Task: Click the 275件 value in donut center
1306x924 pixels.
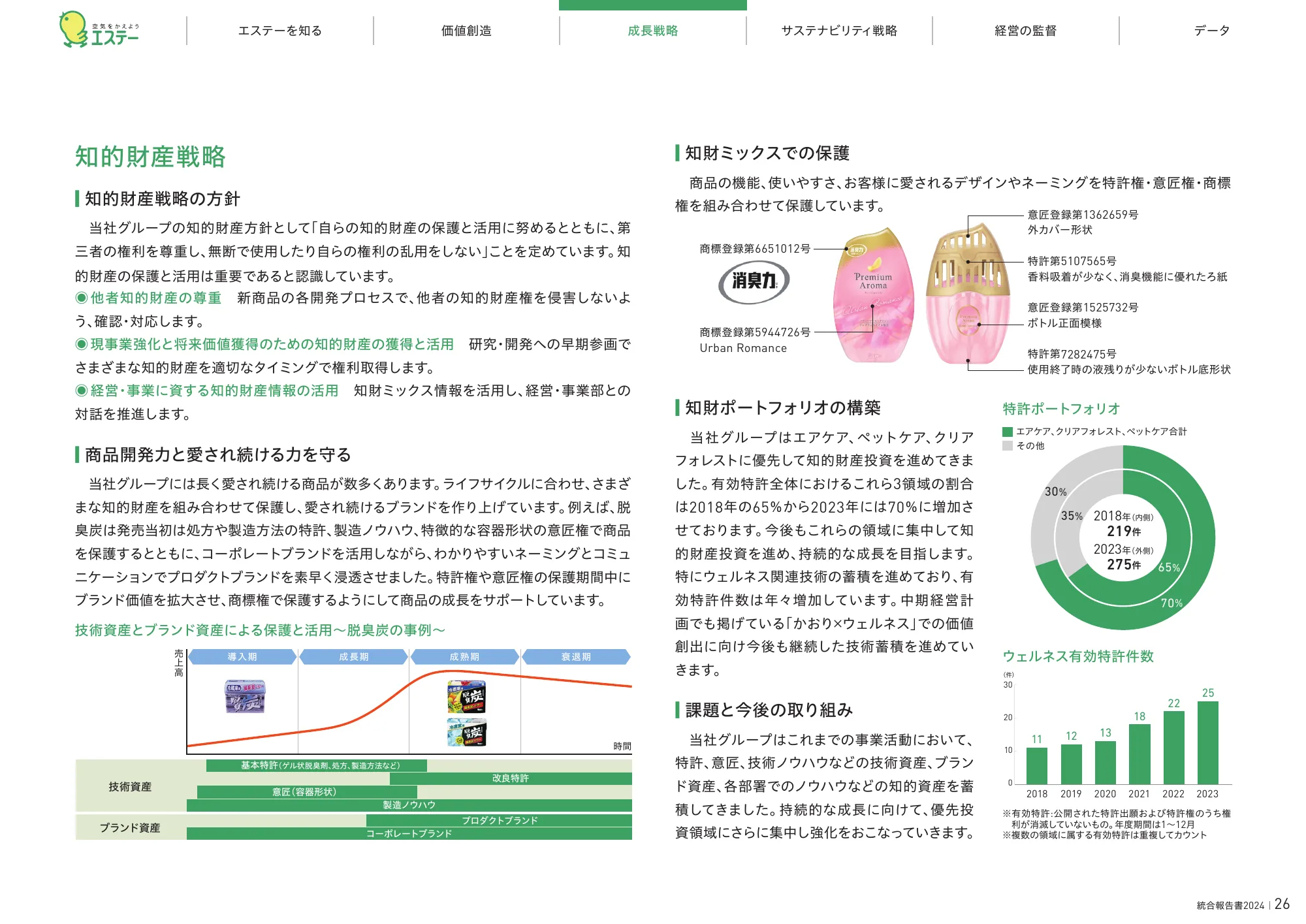Action: tap(1124, 564)
